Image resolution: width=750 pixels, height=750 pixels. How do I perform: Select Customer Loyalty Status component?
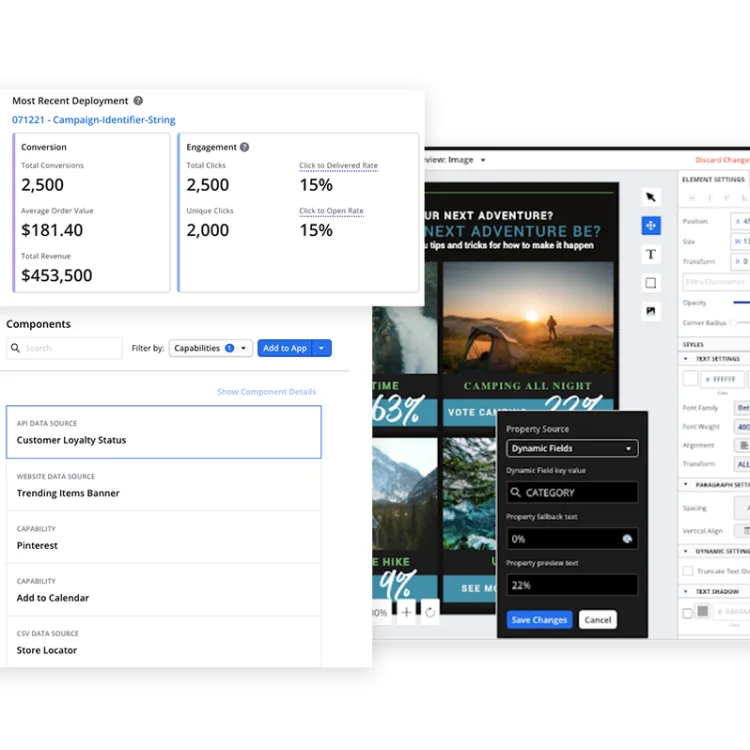[x=164, y=432]
